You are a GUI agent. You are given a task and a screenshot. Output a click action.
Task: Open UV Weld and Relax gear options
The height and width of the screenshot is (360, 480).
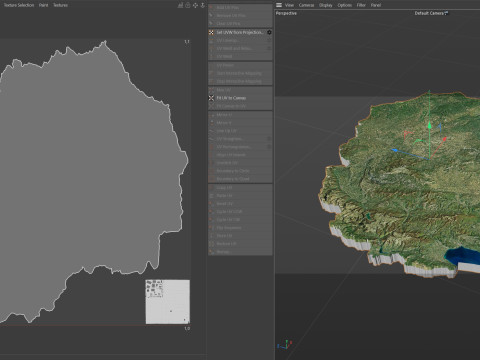(269, 48)
